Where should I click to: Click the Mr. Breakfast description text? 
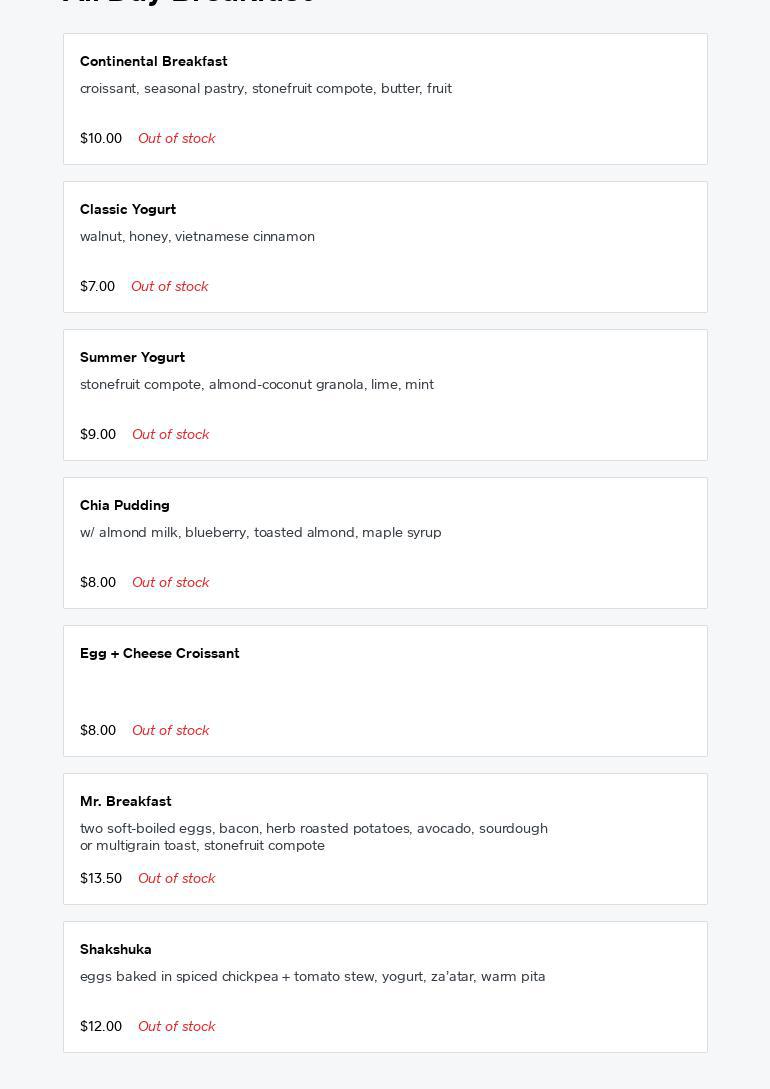(314, 836)
